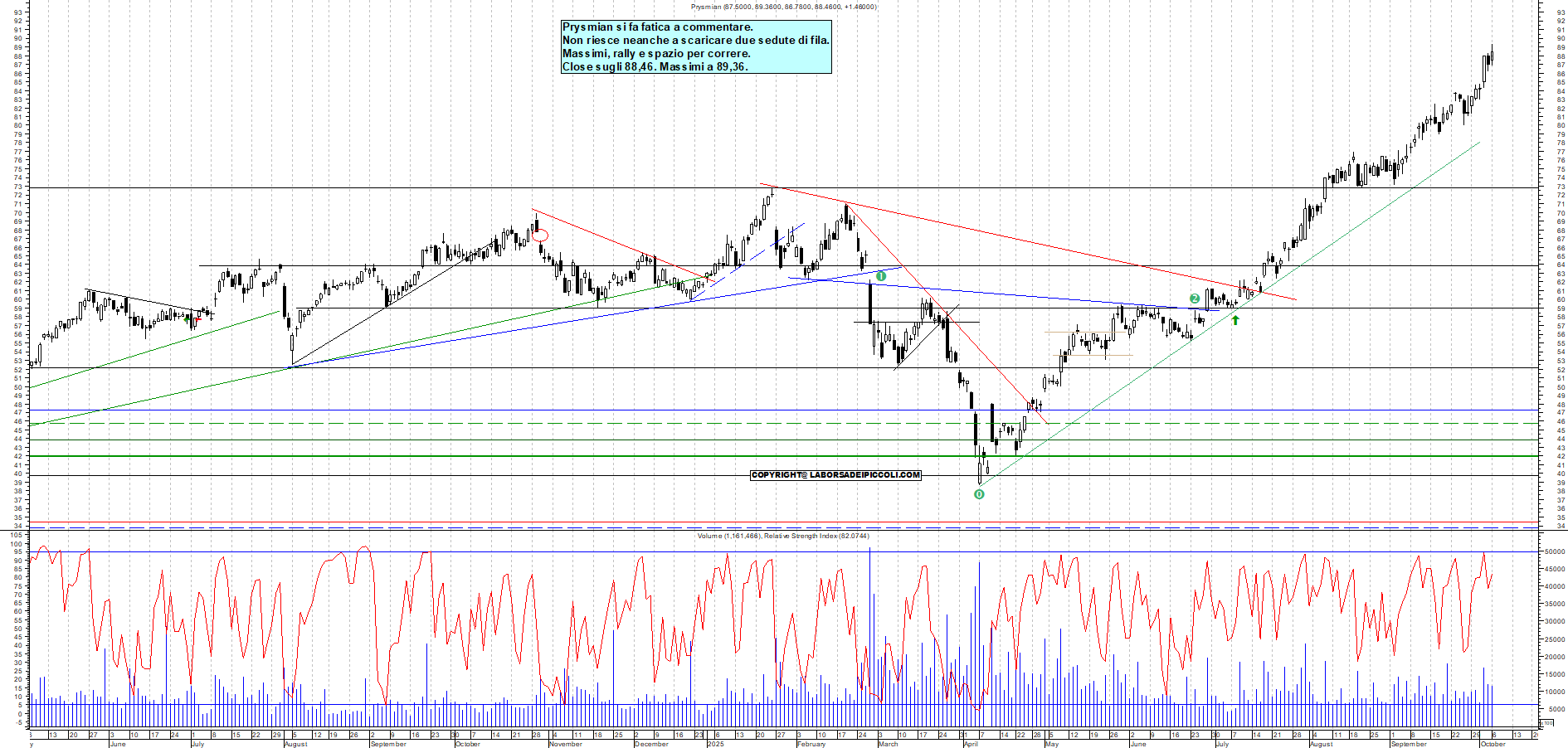The image size is (1568, 748).
Task: Click the small green and red marker near July
Action: (x=194, y=318)
